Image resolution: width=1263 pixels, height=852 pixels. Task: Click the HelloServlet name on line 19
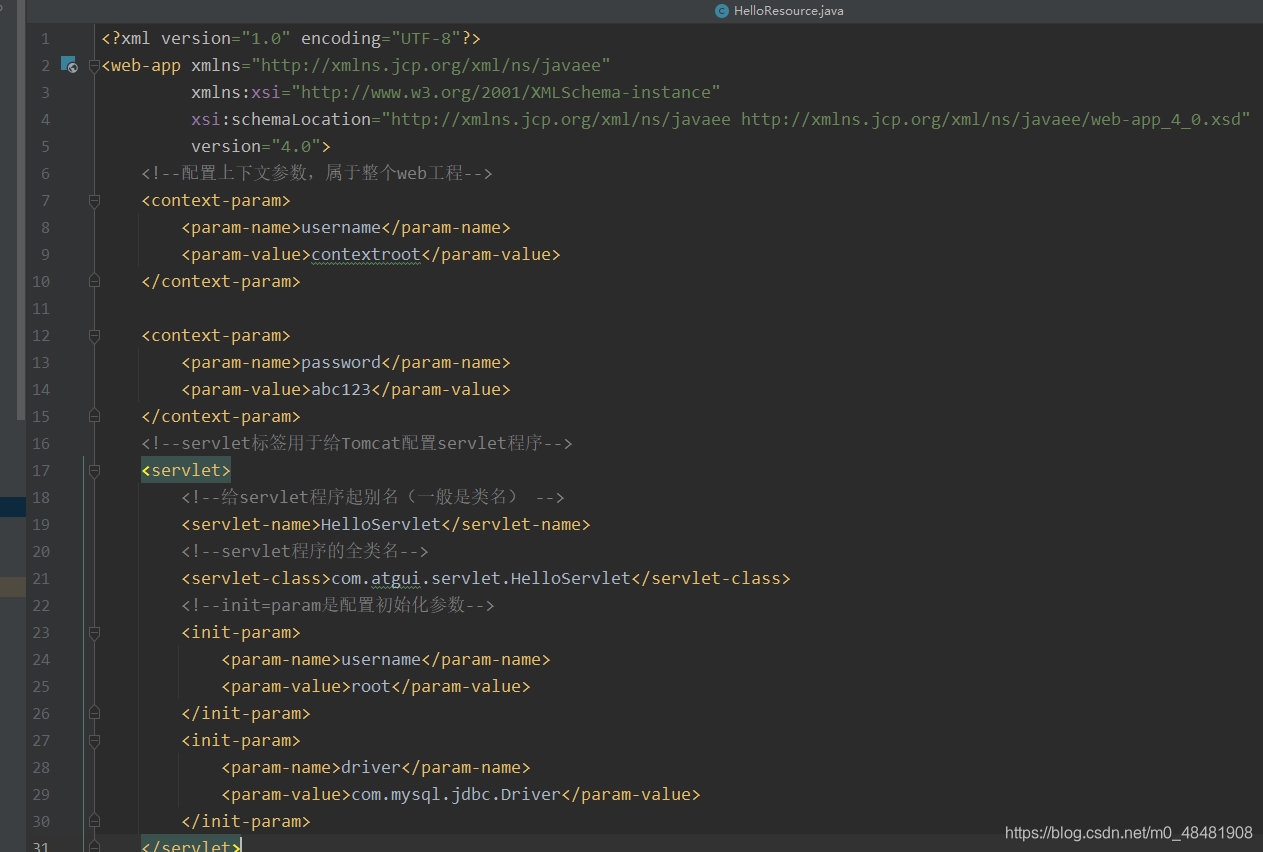pos(381,524)
